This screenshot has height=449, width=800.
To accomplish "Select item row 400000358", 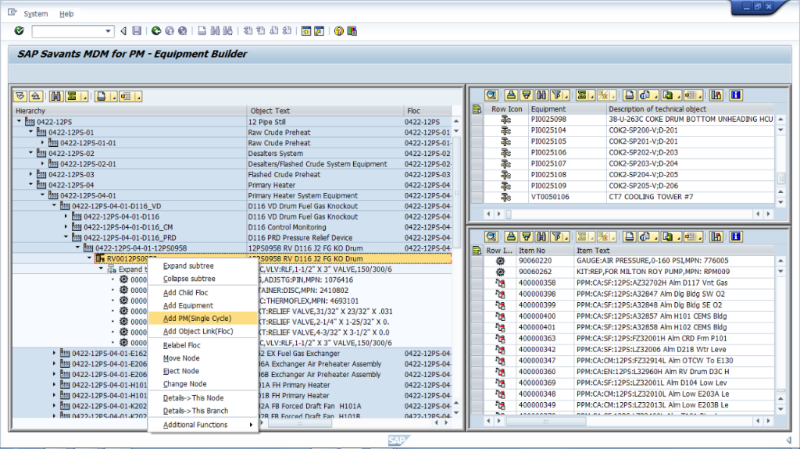I will point(622,283).
